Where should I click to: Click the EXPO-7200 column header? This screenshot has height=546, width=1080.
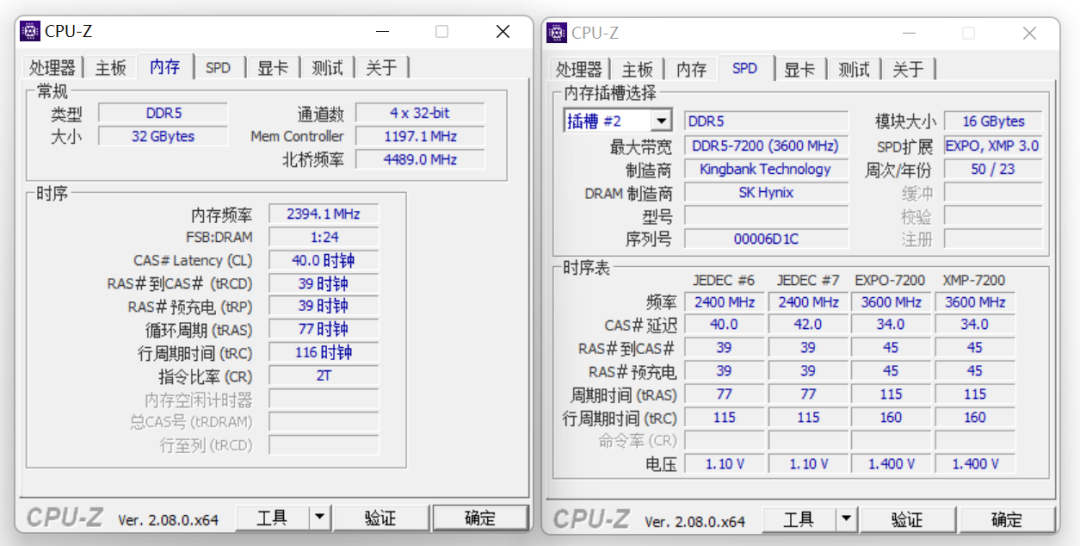point(891,280)
